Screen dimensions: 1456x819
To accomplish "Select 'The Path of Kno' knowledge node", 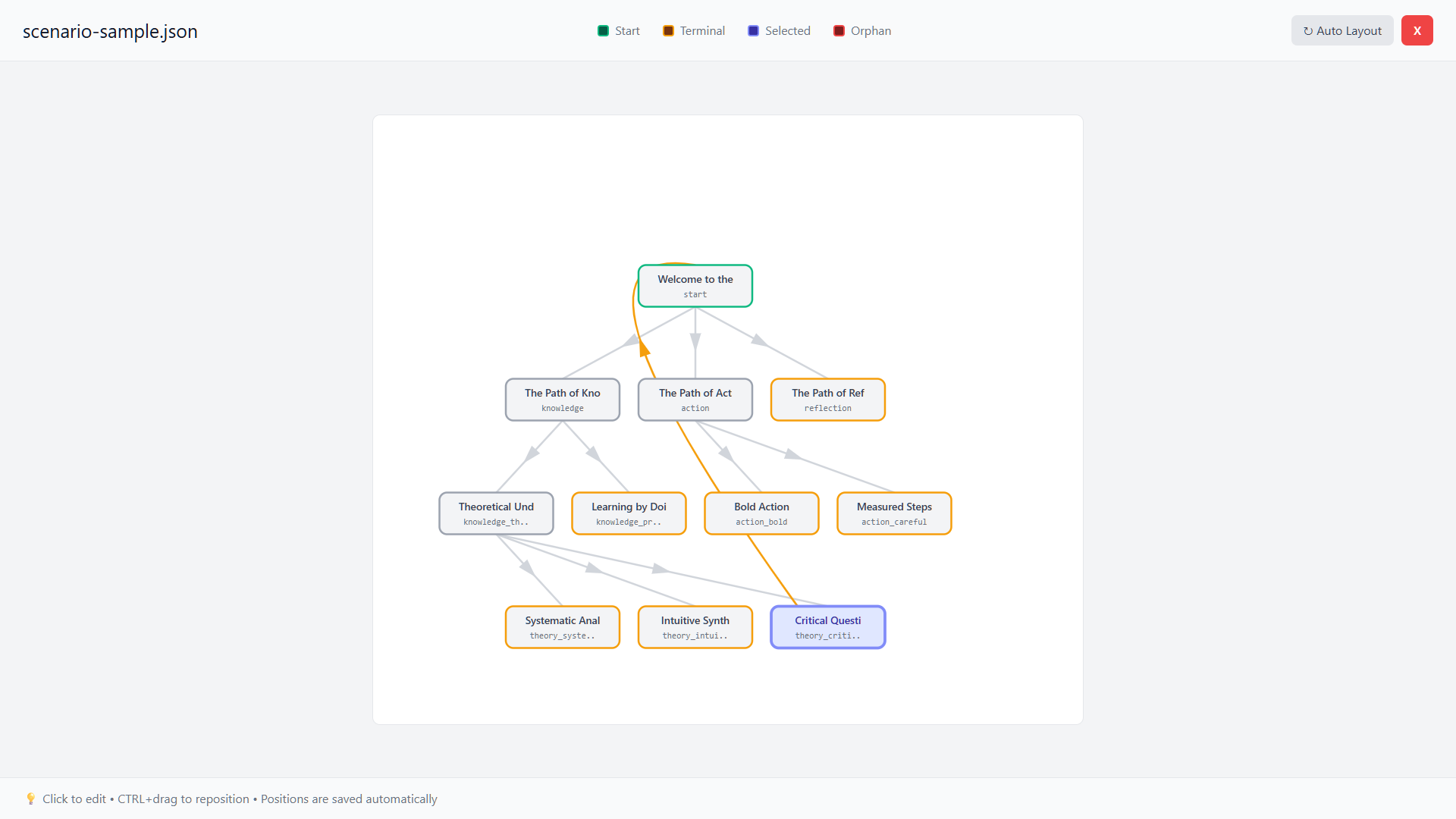I will [562, 400].
